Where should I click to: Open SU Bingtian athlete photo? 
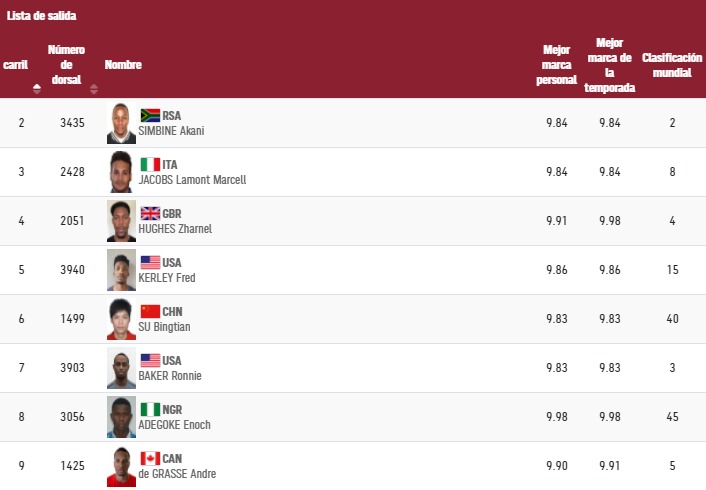121,319
